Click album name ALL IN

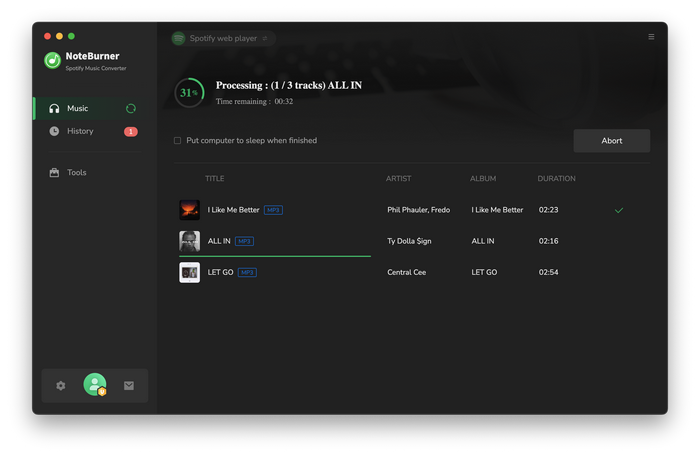click(x=483, y=241)
